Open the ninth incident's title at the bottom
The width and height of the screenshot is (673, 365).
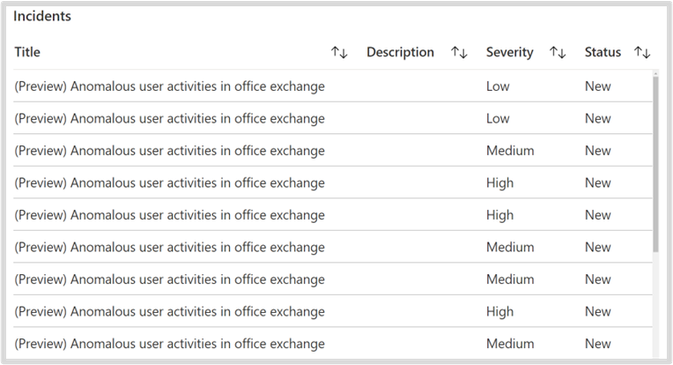tap(170, 344)
